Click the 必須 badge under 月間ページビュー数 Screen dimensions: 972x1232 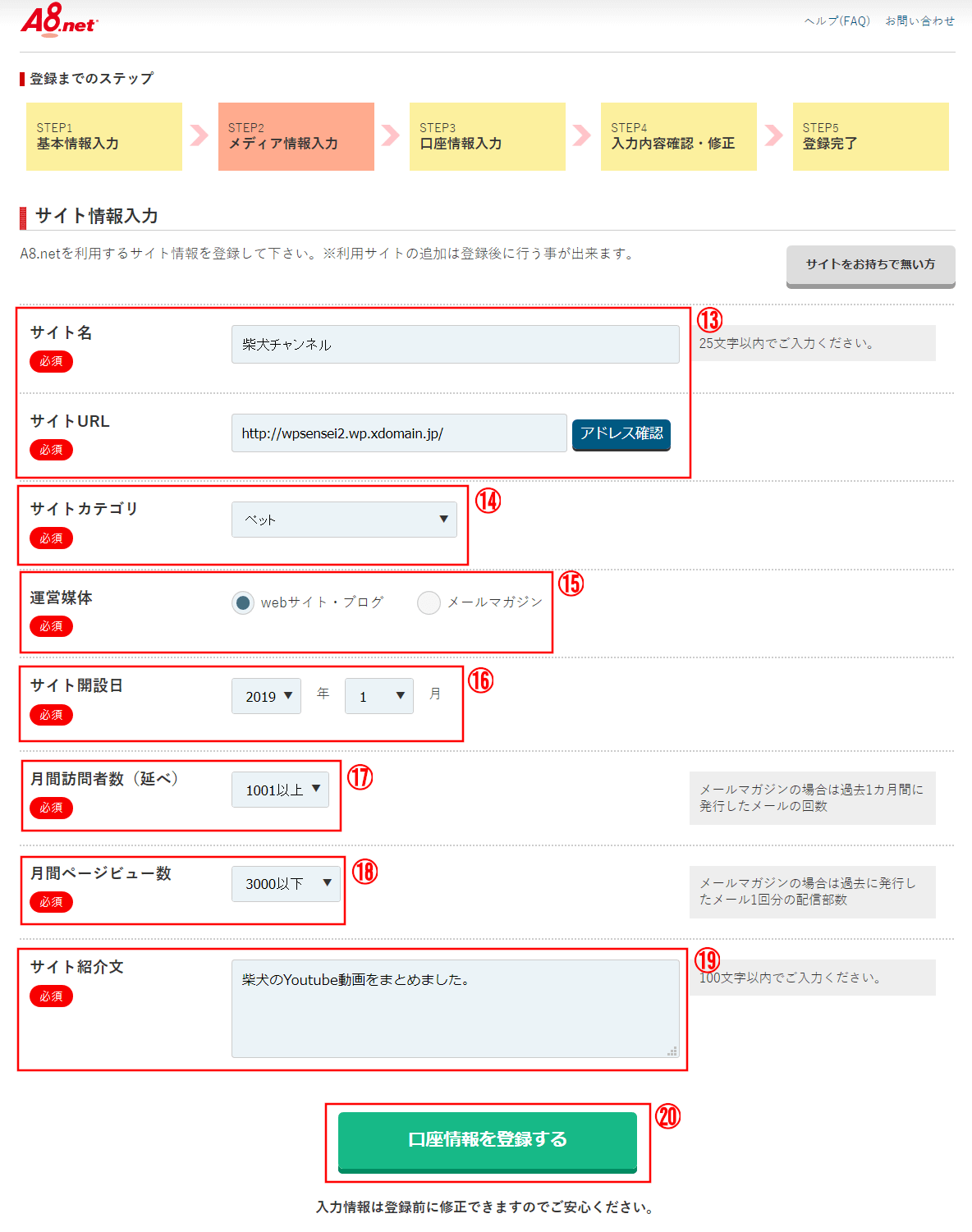click(x=51, y=902)
